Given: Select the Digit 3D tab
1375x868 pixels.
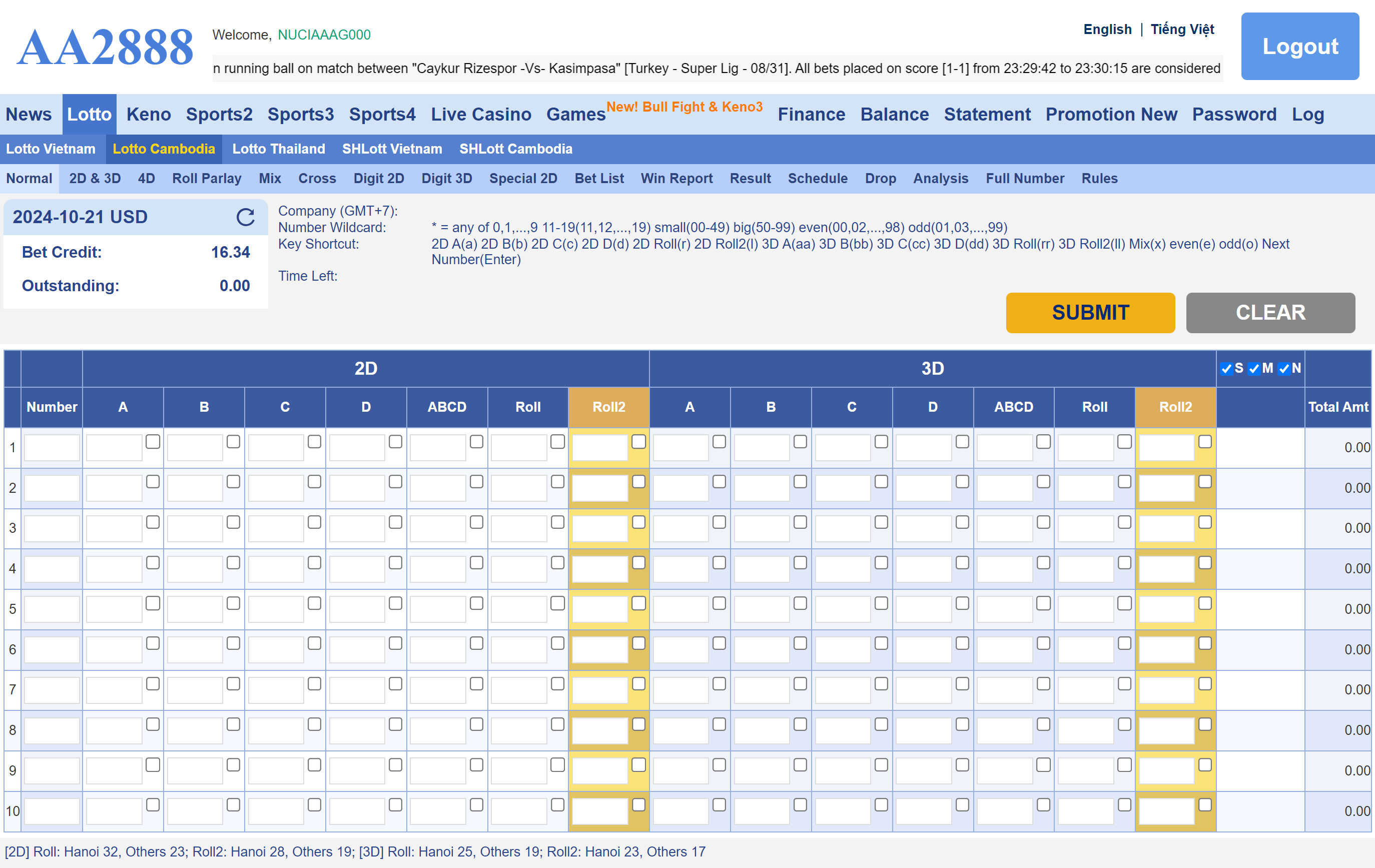Looking at the screenshot, I should (x=446, y=178).
